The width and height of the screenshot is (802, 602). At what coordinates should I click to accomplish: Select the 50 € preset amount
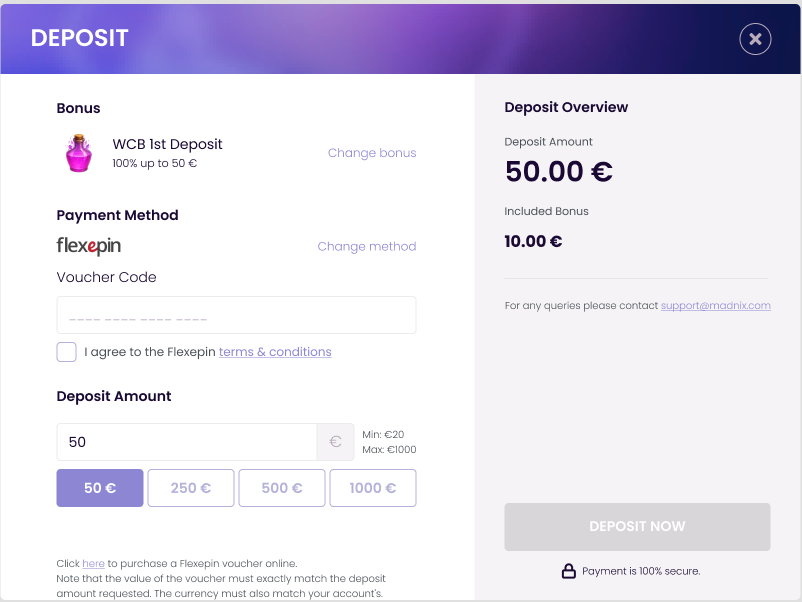100,488
